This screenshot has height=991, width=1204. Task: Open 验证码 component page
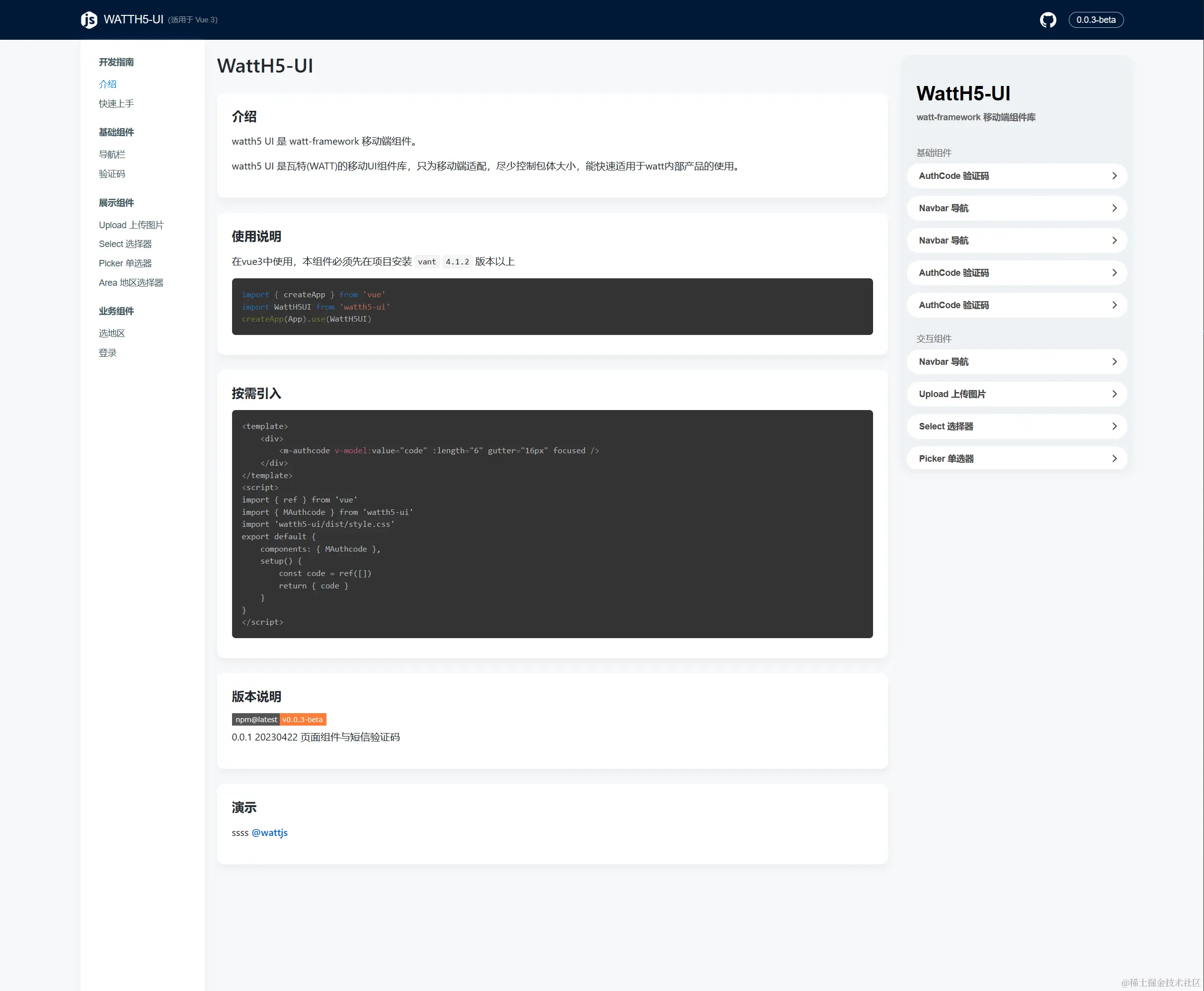click(x=112, y=173)
